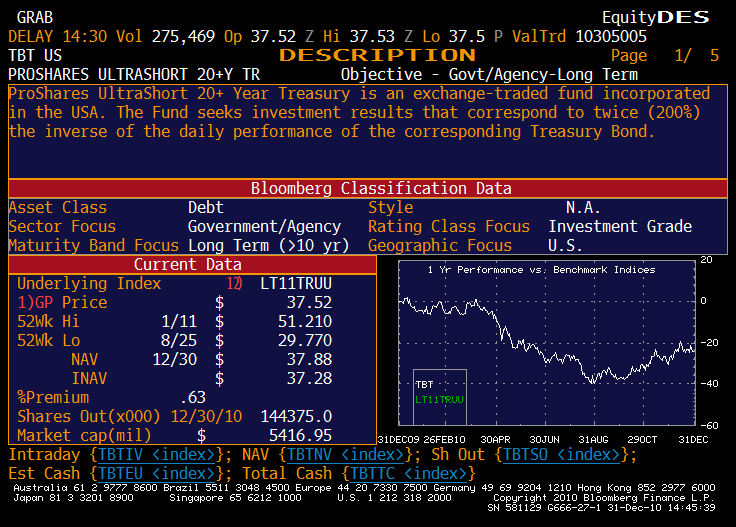Click the PROSHARES ULTRASHORT 20+Y TR name
The height and width of the screenshot is (527, 736).
coord(134,74)
